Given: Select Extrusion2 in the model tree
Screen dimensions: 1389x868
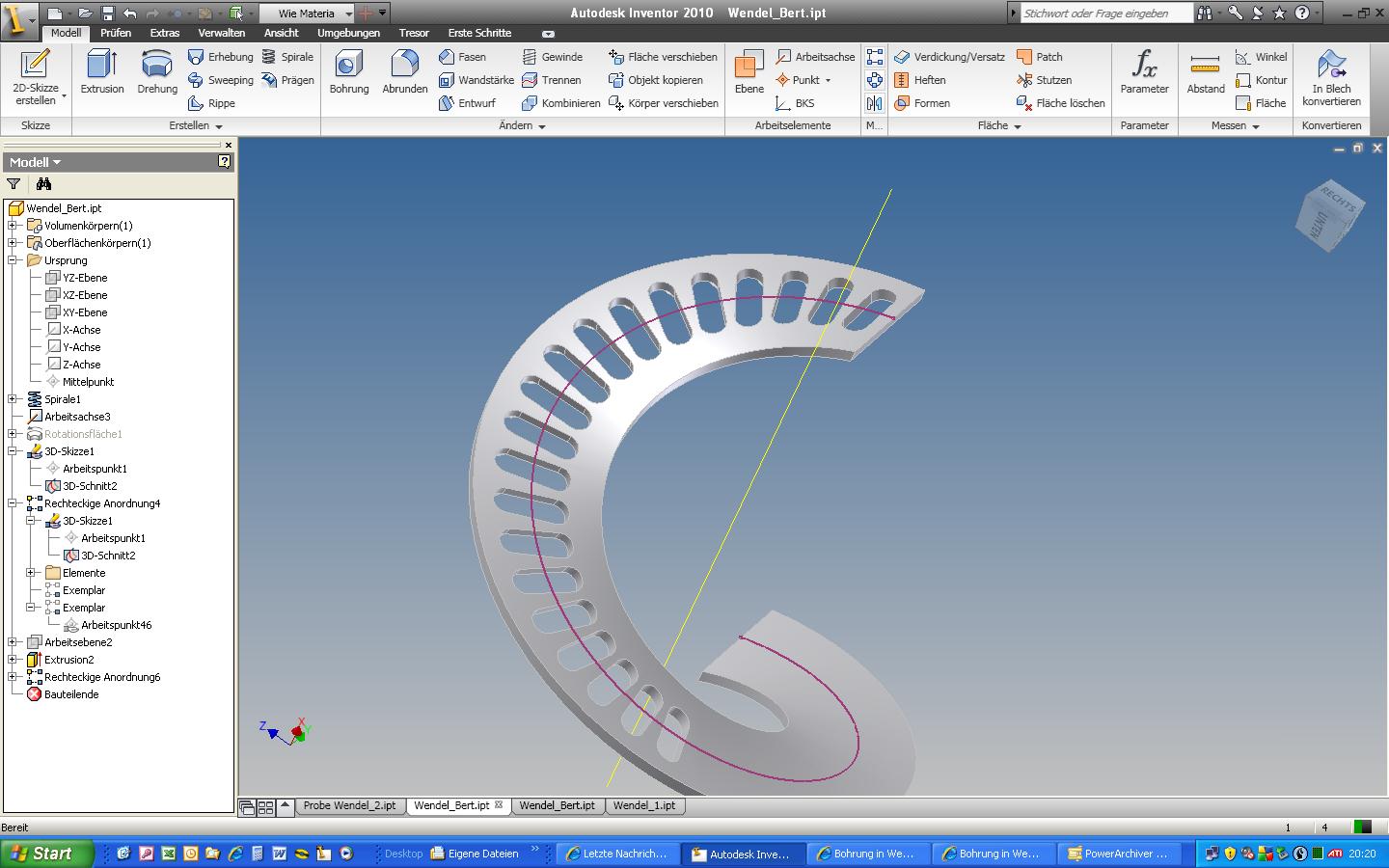Looking at the screenshot, I should click(68, 660).
